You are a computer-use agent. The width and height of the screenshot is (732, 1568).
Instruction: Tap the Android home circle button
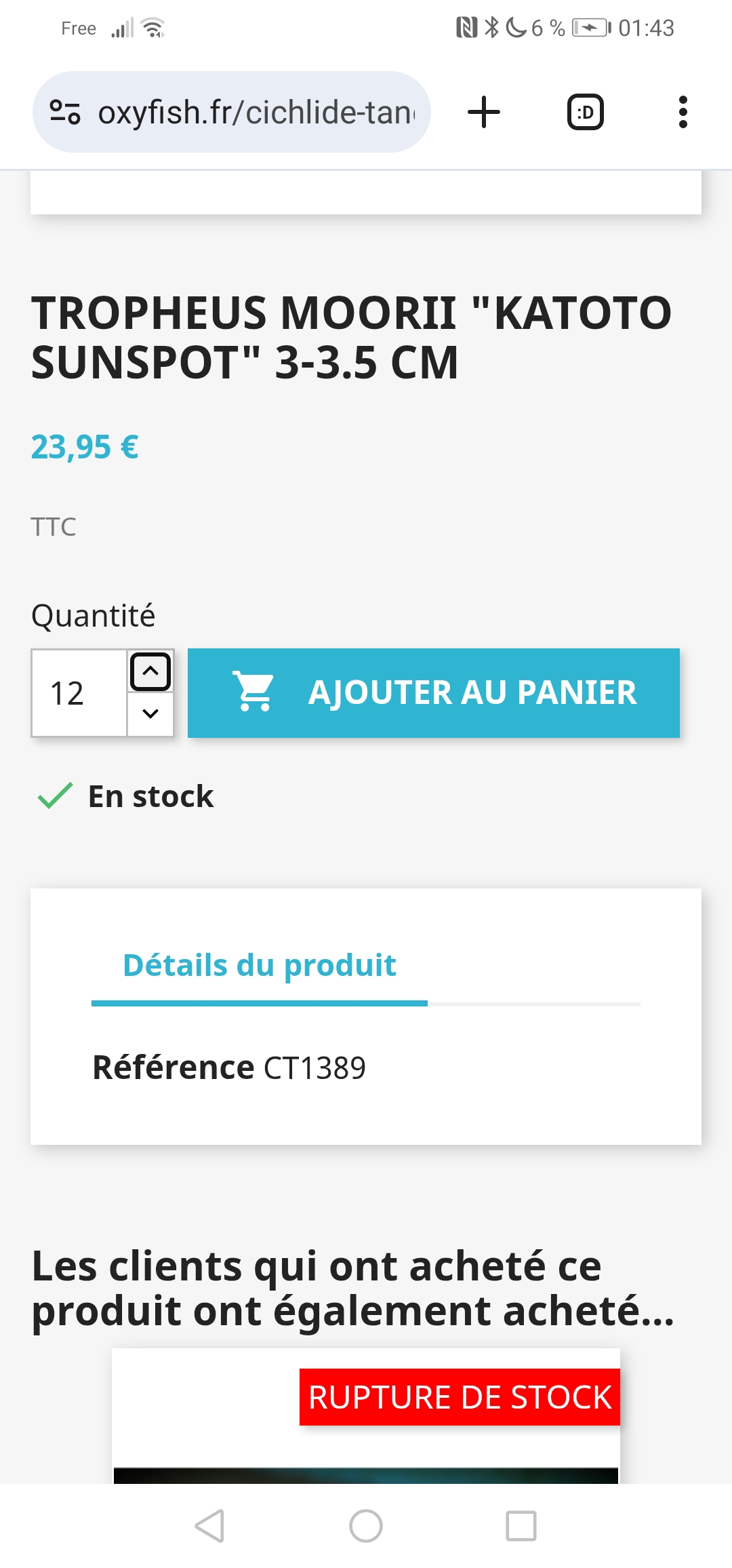(x=366, y=1526)
